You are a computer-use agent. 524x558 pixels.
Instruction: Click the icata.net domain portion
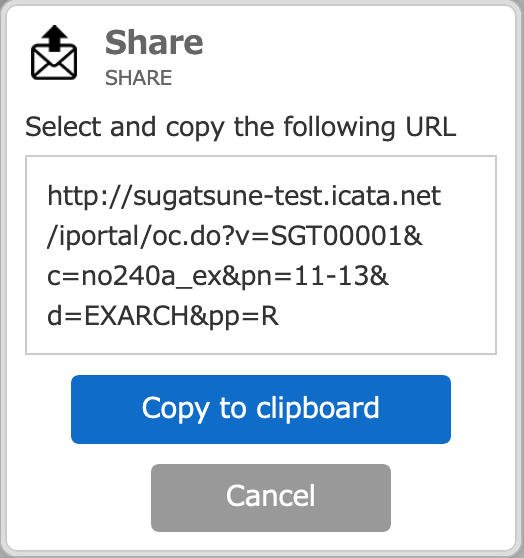click(x=386, y=195)
